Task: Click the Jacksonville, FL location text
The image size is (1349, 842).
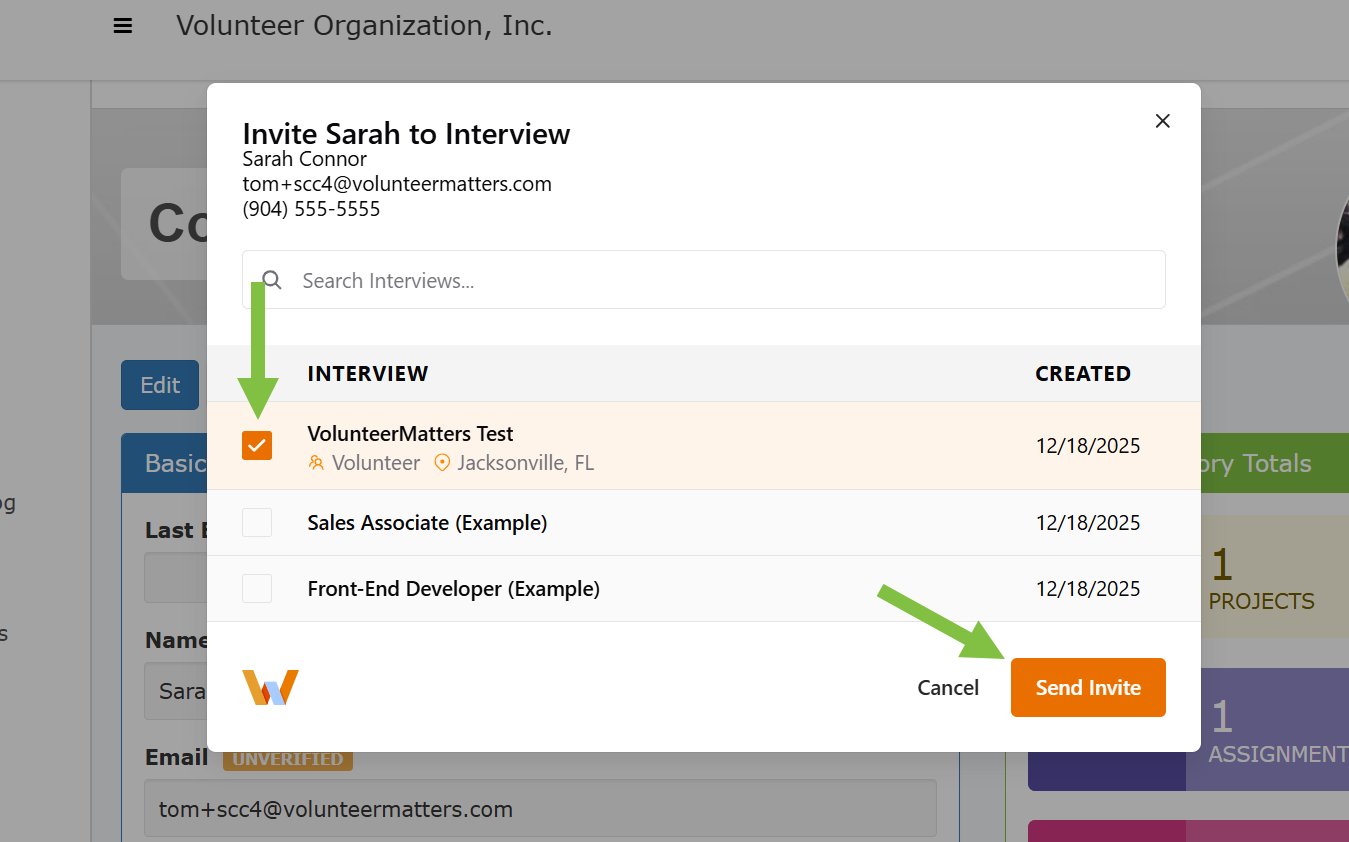Action: tap(526, 463)
